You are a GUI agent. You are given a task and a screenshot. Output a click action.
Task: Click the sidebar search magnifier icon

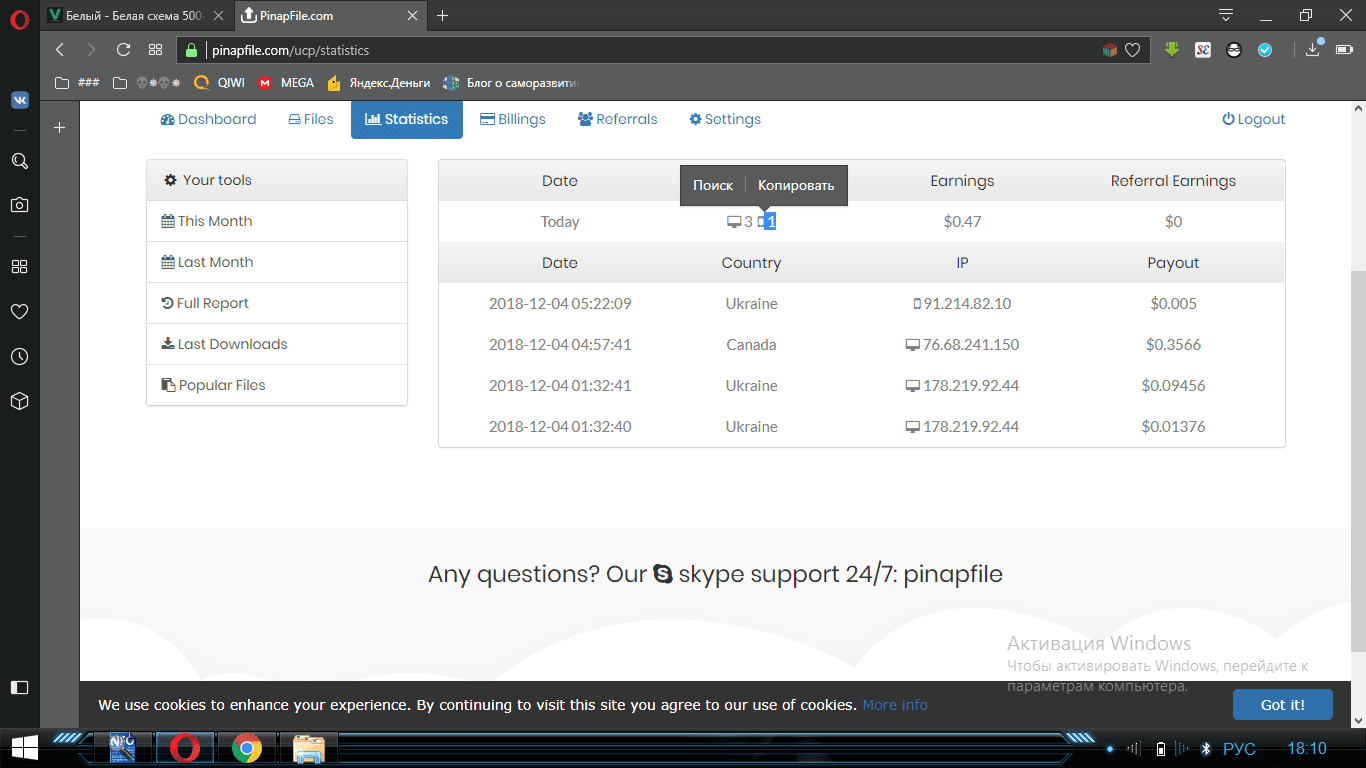pyautogui.click(x=19, y=161)
